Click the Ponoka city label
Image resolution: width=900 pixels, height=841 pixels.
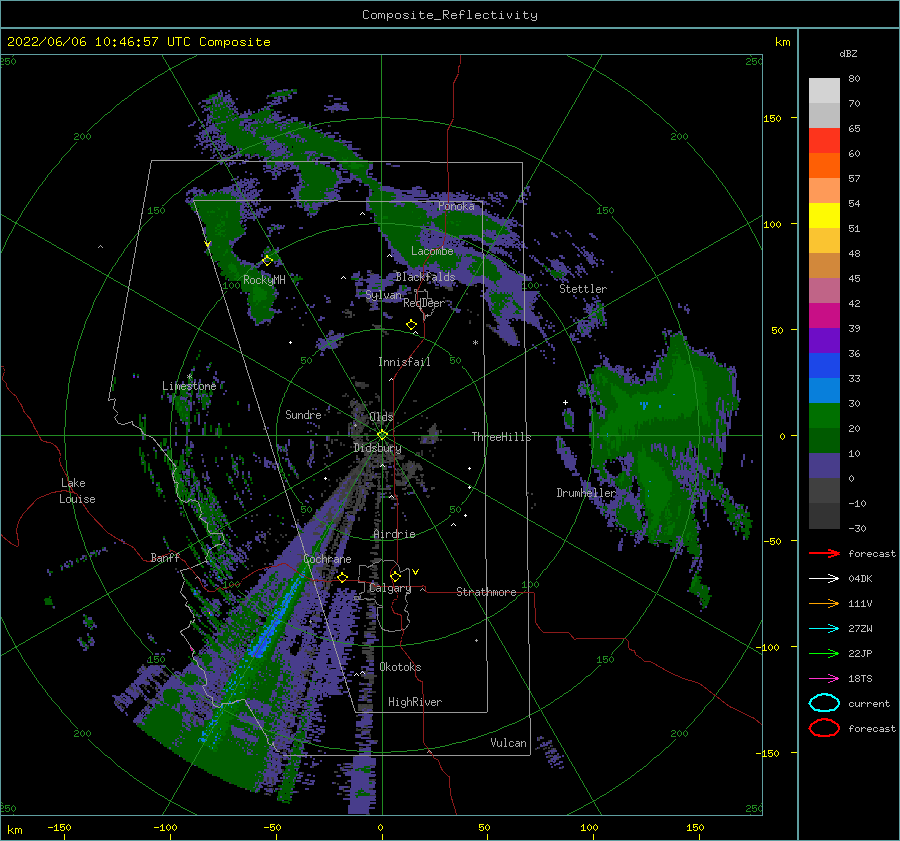pyautogui.click(x=456, y=206)
